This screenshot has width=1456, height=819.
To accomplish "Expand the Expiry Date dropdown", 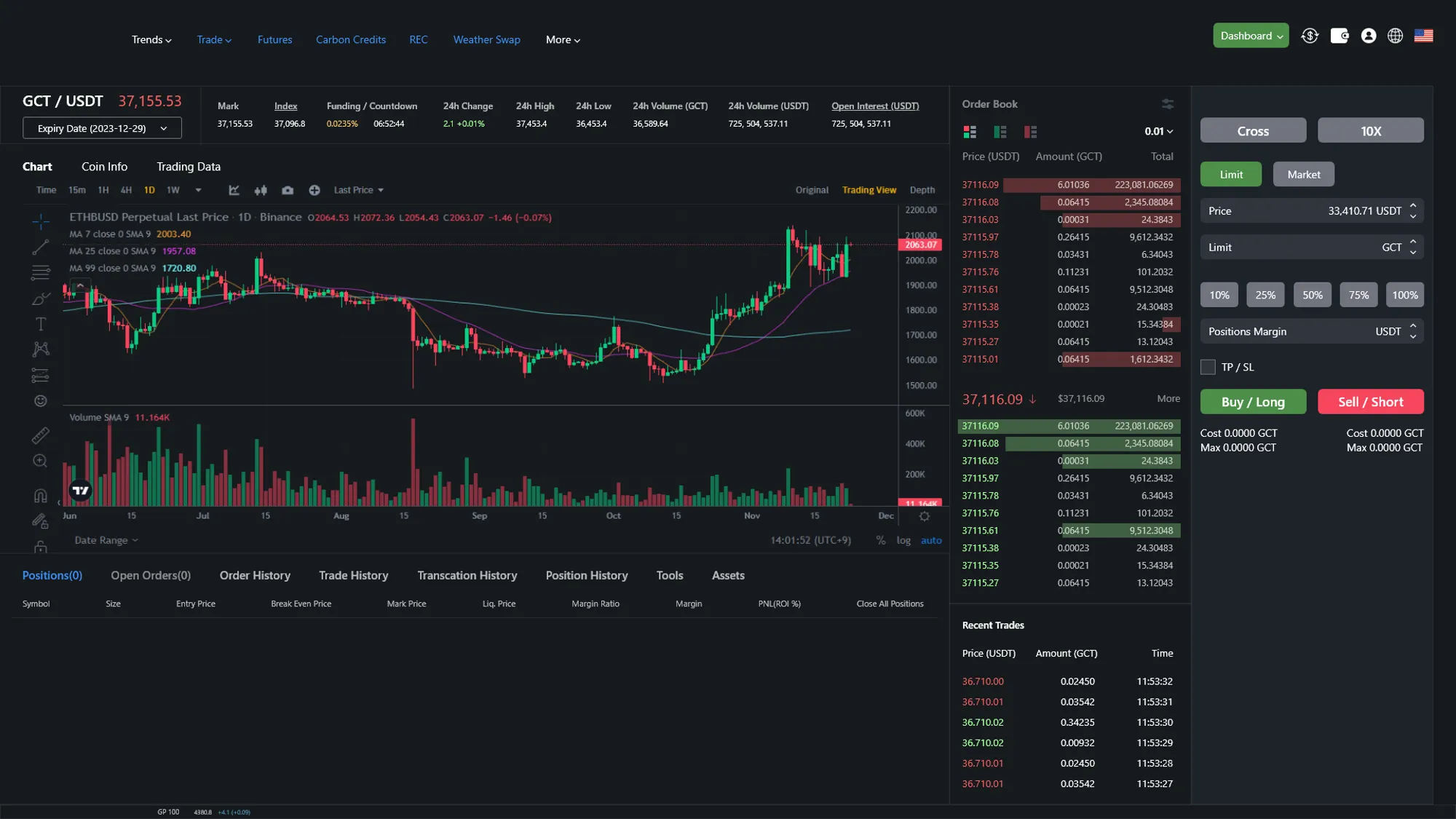I will tap(102, 128).
